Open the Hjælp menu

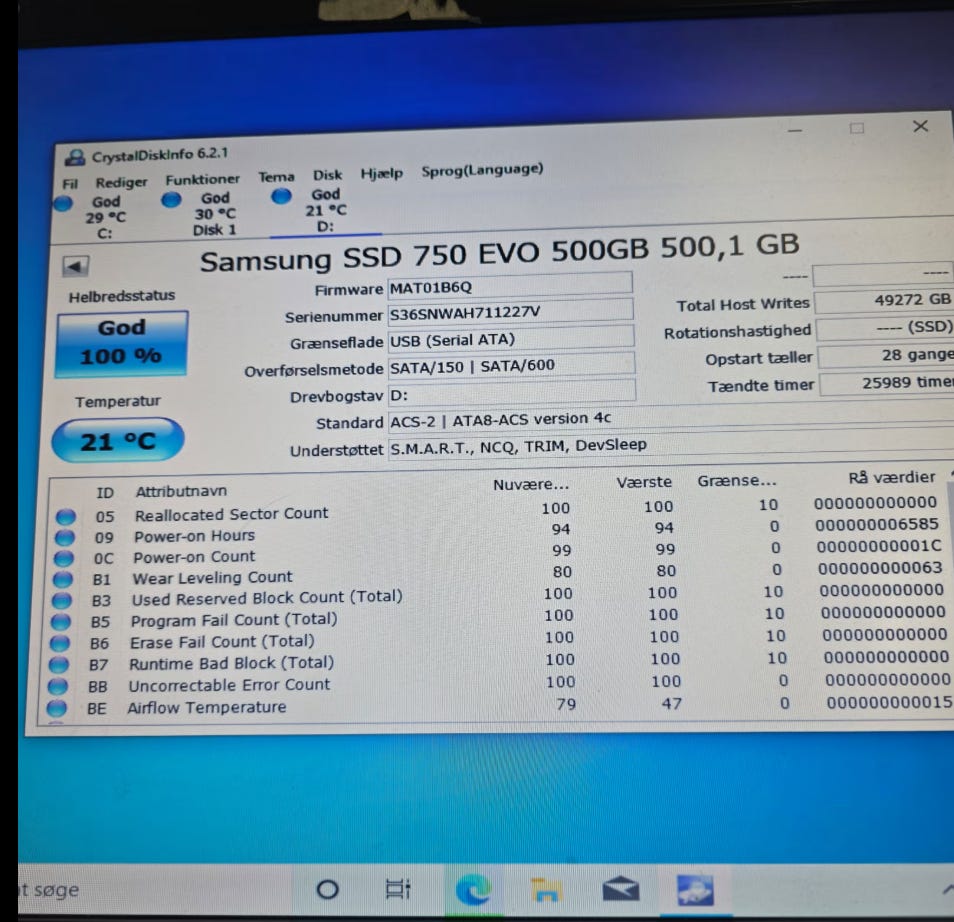pyautogui.click(x=381, y=173)
